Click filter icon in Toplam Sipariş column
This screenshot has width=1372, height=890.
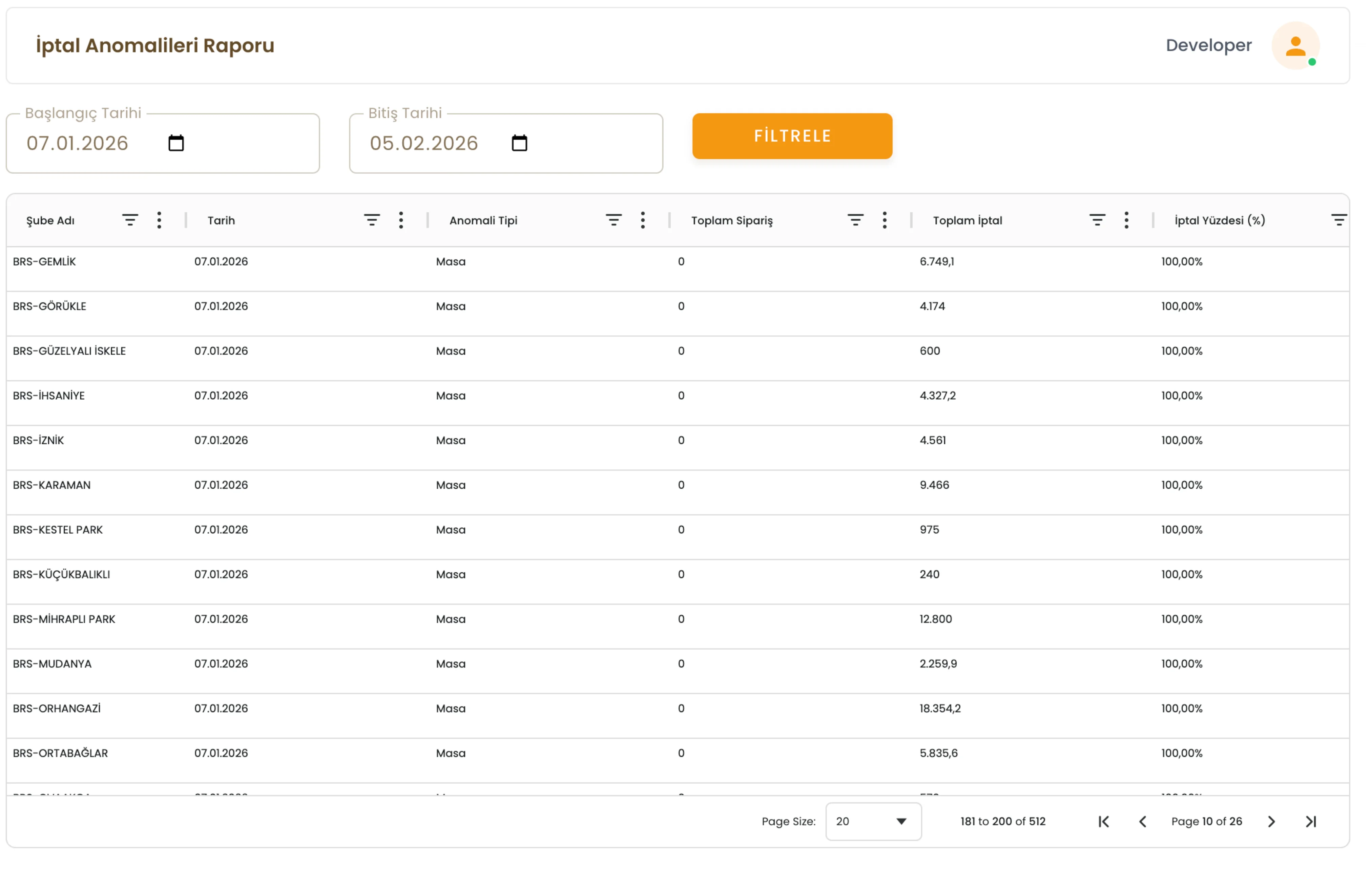(855, 220)
